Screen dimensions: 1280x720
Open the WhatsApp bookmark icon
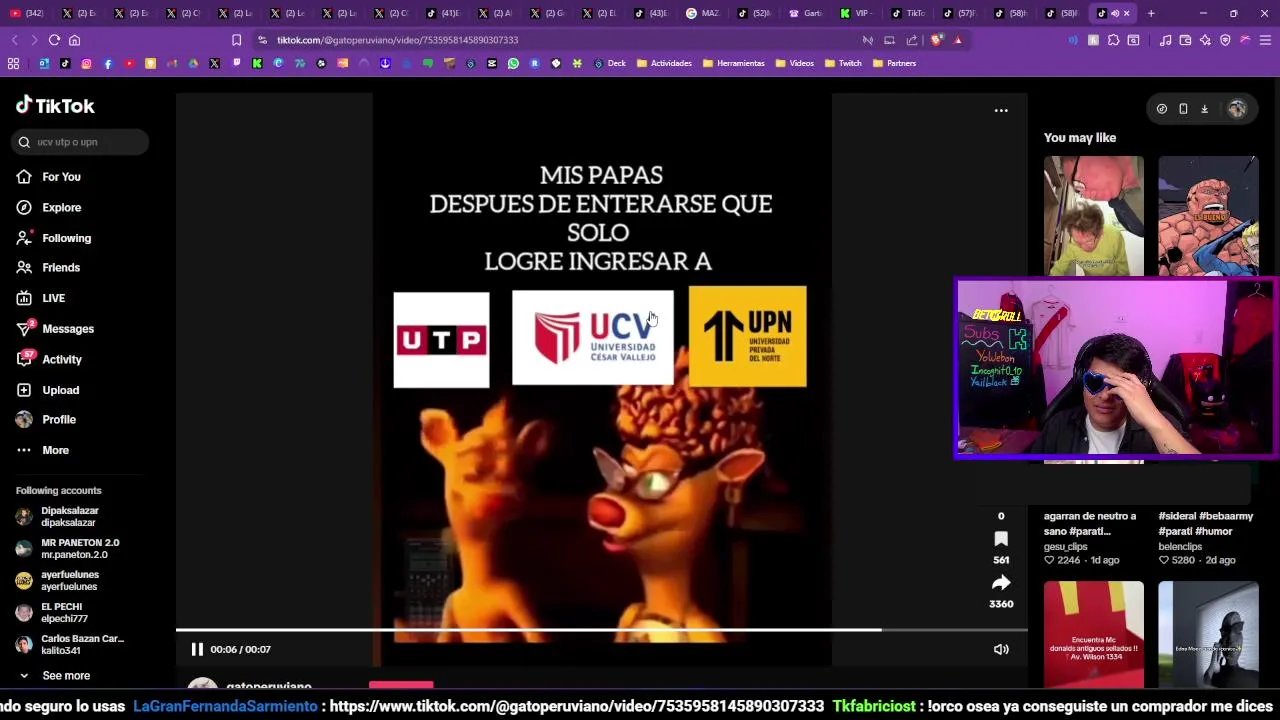[x=513, y=63]
